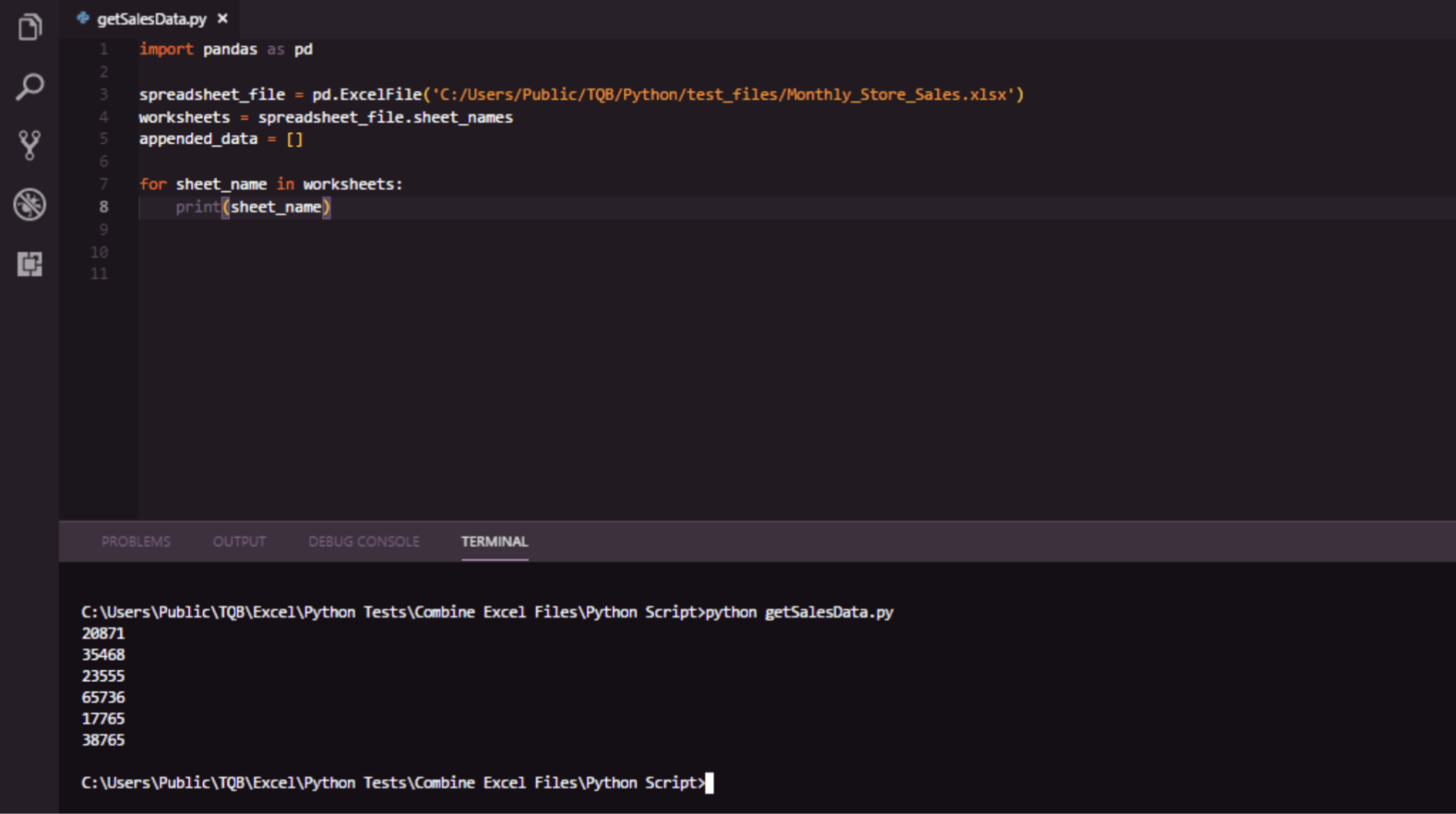Open the Search view icon
The width and height of the screenshot is (1456, 814).
pos(30,86)
